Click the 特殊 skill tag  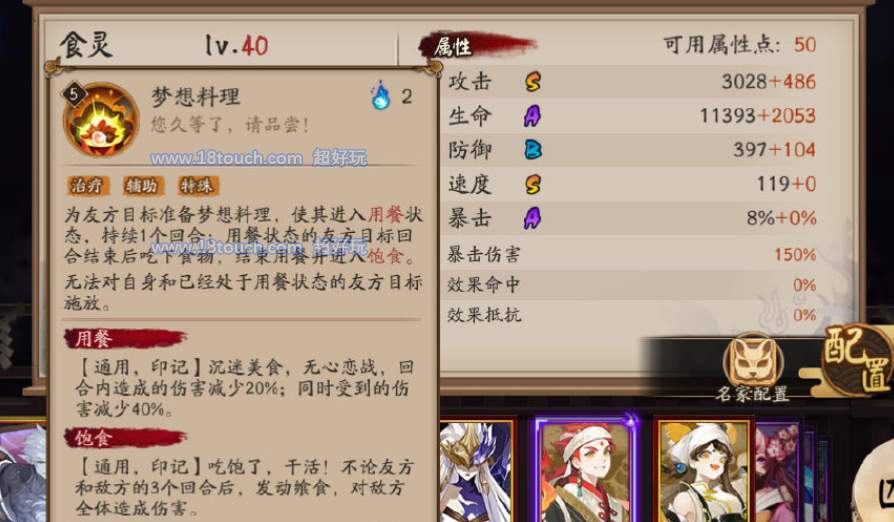pyautogui.click(x=197, y=185)
